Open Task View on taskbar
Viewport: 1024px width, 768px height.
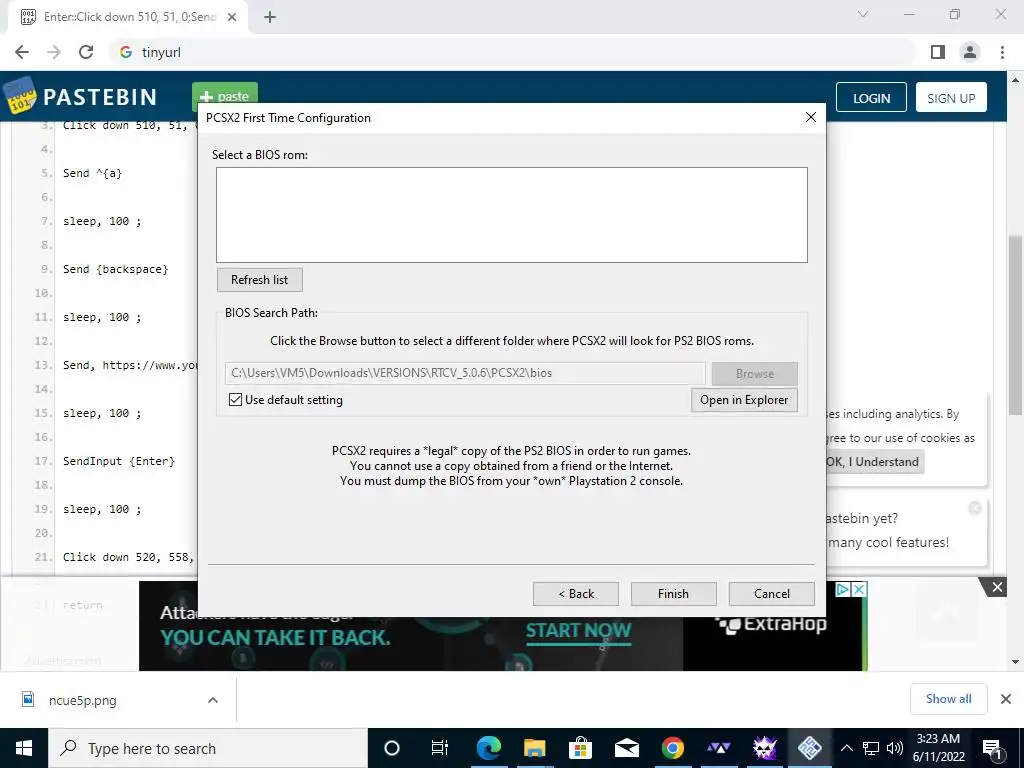point(440,748)
